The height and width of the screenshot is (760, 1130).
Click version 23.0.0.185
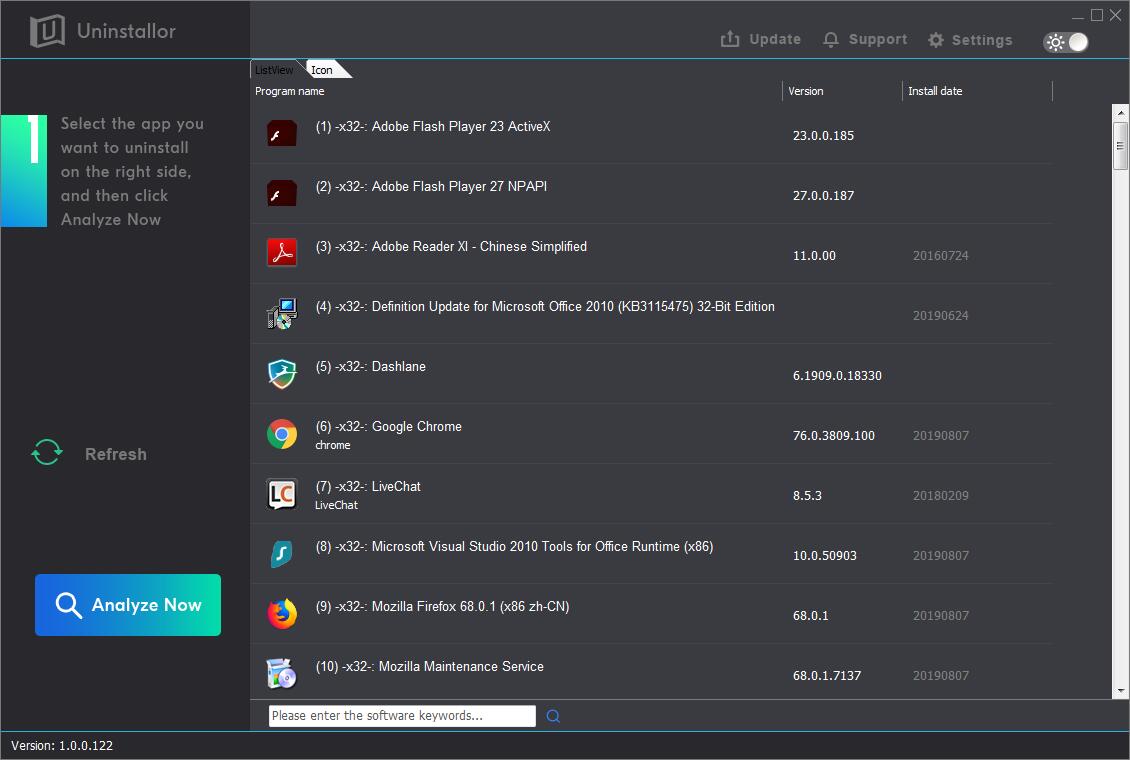(823, 135)
